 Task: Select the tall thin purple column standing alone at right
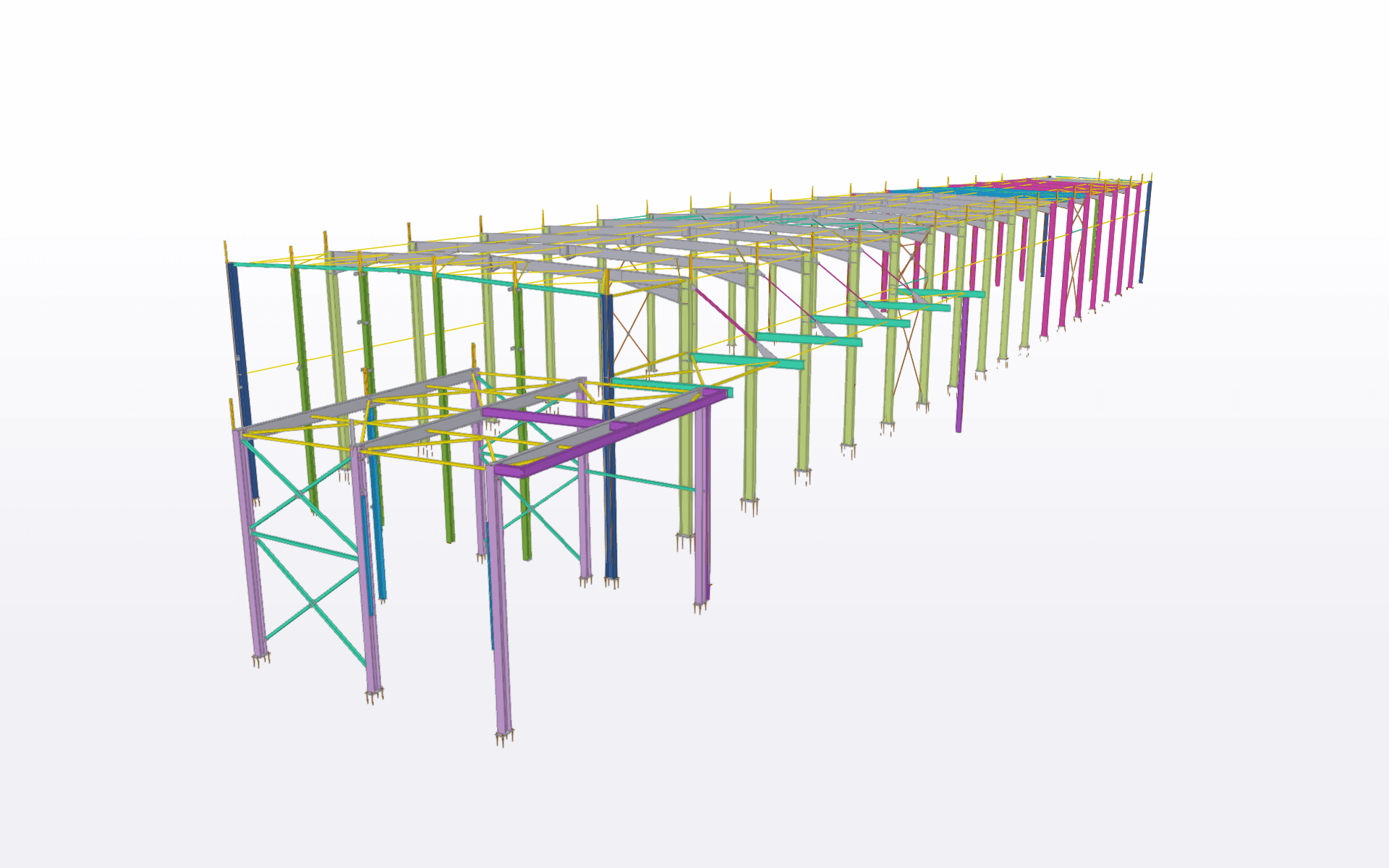click(961, 376)
